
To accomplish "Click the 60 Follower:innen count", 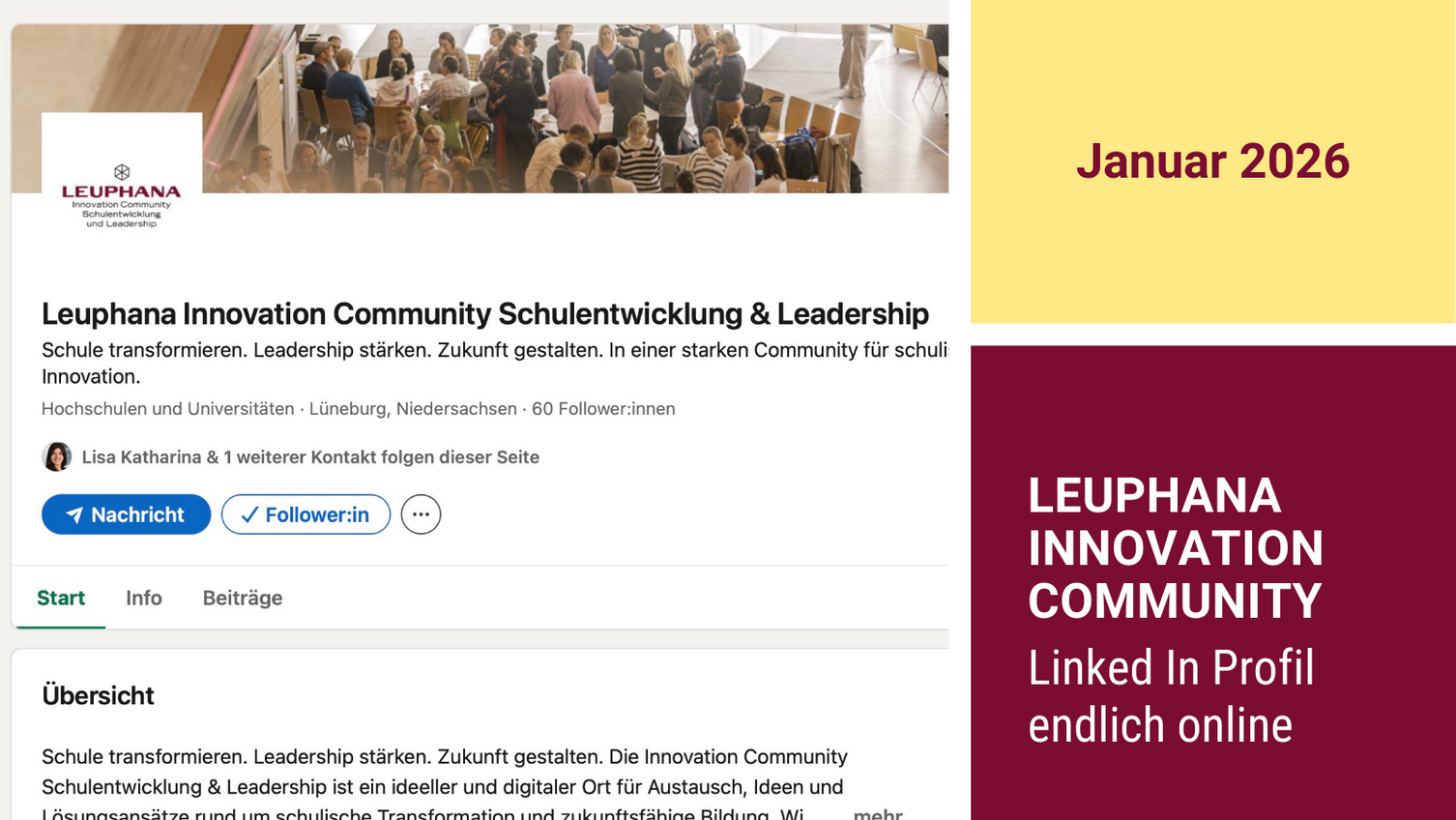I will 603,409.
